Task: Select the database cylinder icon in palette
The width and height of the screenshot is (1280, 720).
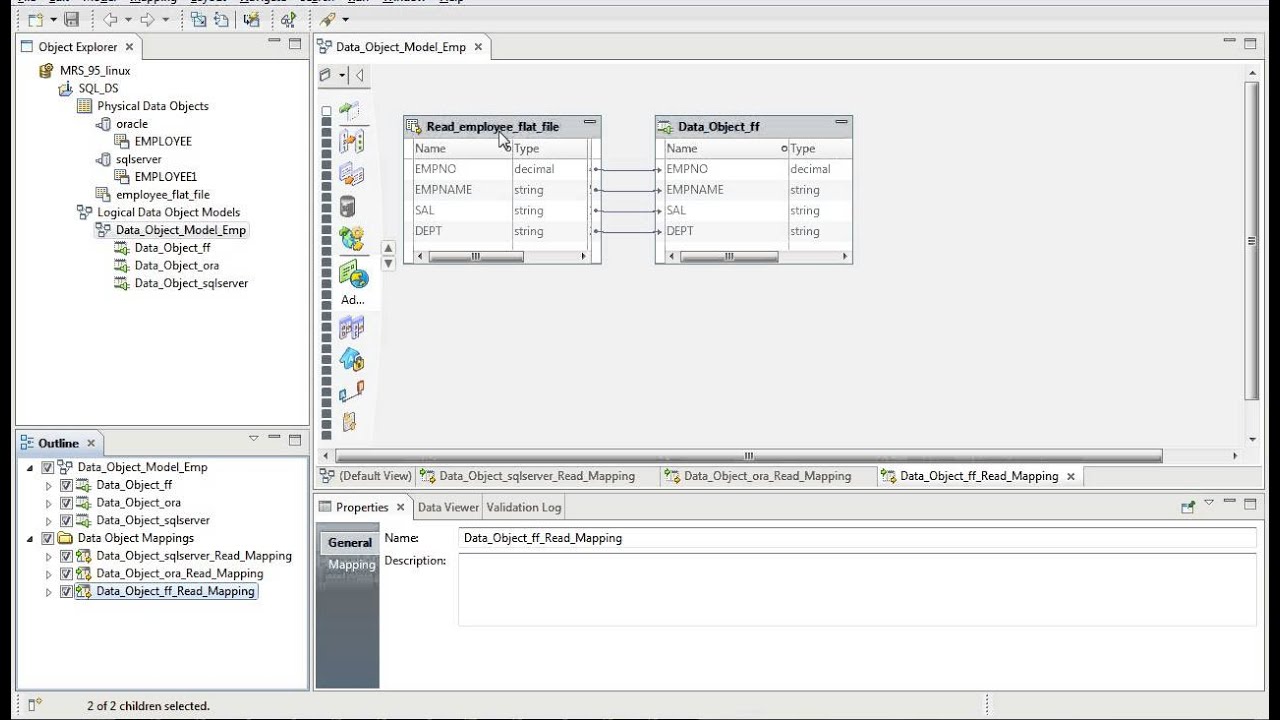Action: click(x=347, y=207)
